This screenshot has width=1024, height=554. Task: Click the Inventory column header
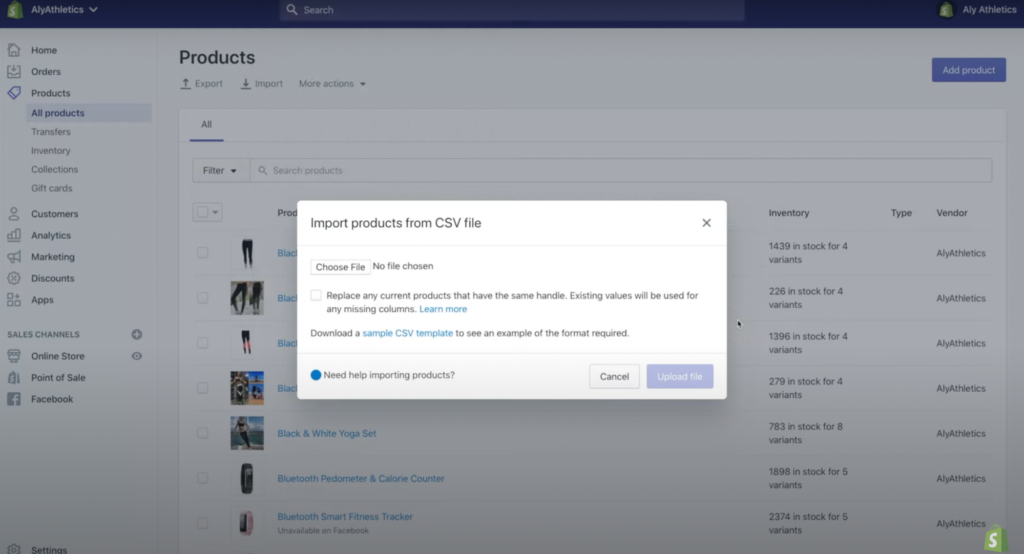pyautogui.click(x=789, y=213)
